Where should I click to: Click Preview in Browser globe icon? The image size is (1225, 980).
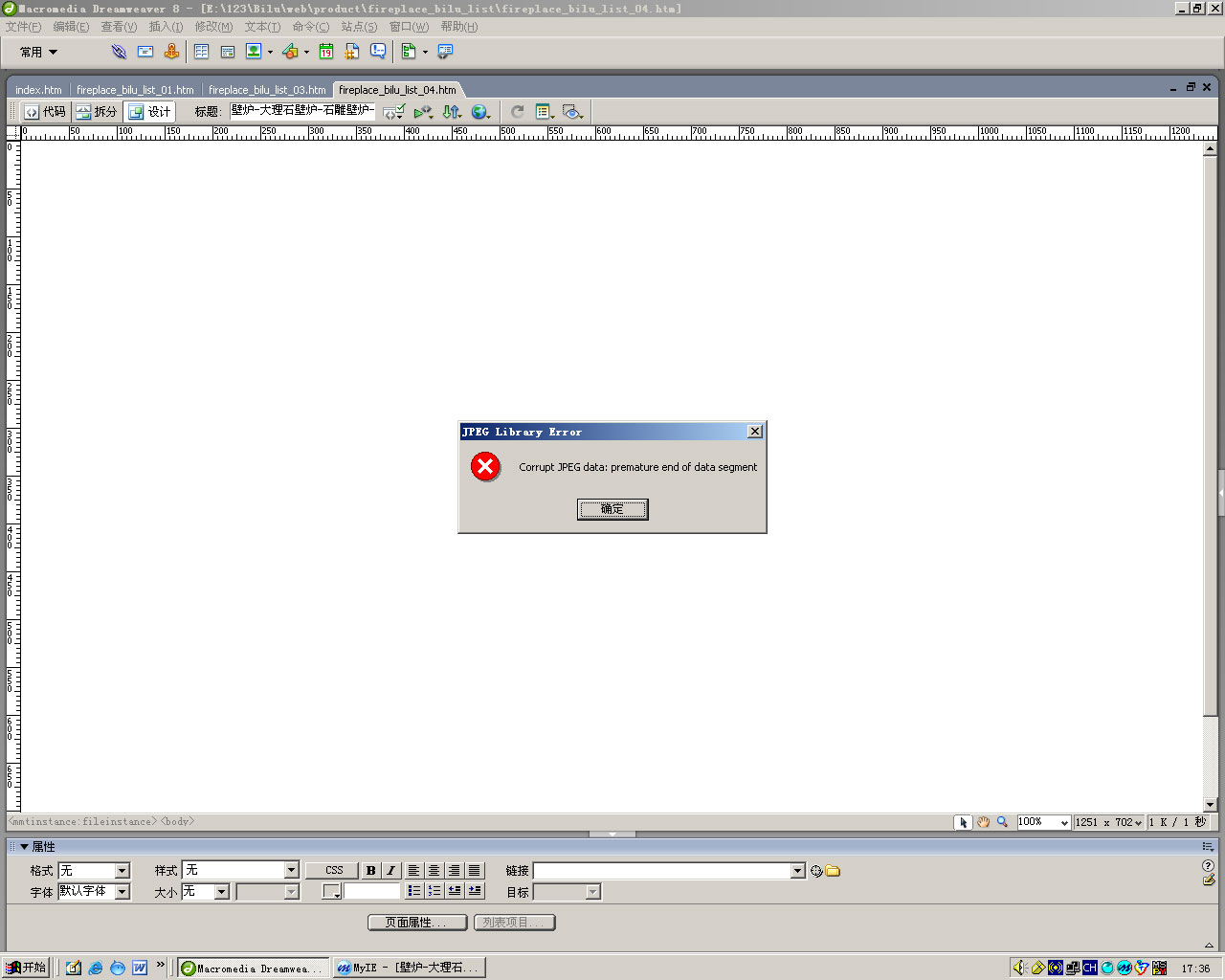(x=479, y=112)
